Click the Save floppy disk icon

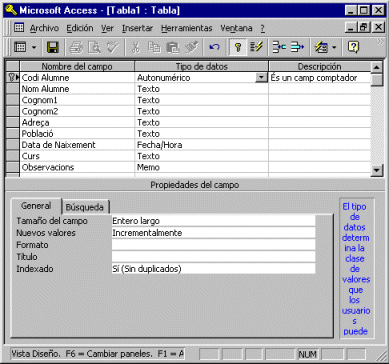pyautogui.click(x=53, y=47)
